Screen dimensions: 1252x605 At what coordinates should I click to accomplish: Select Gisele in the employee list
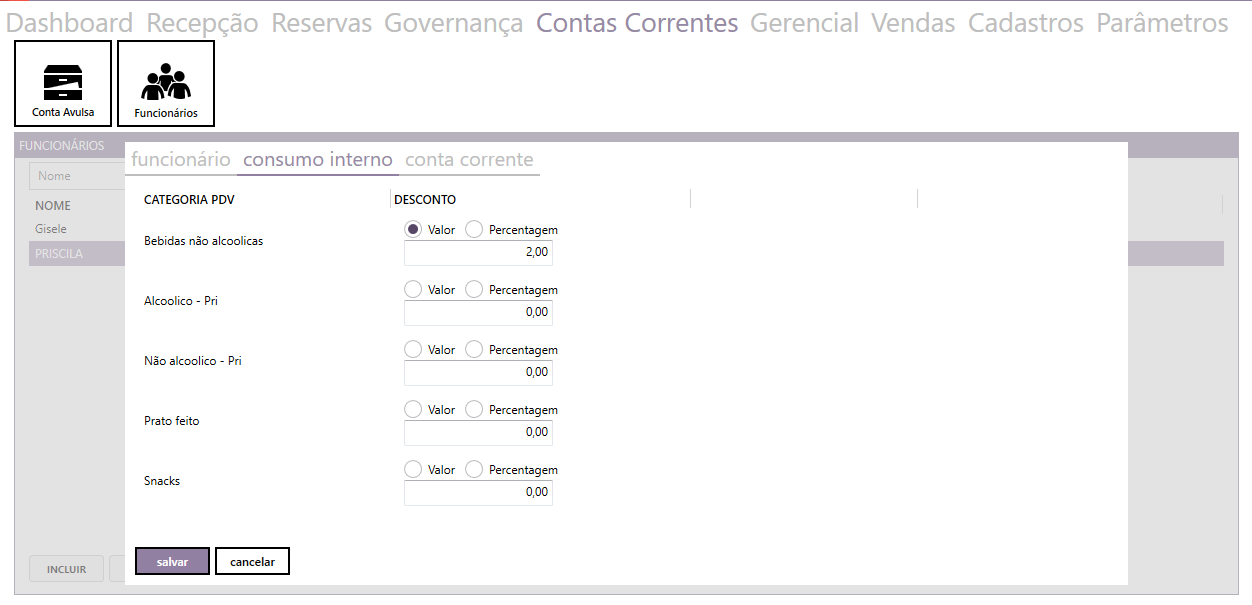point(51,229)
